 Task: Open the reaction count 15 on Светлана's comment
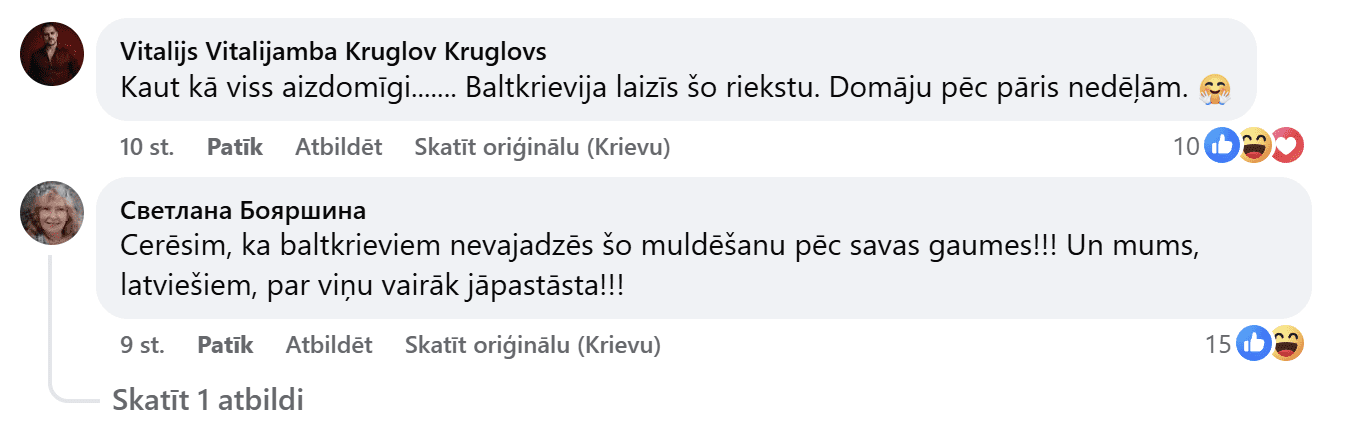(1218, 345)
